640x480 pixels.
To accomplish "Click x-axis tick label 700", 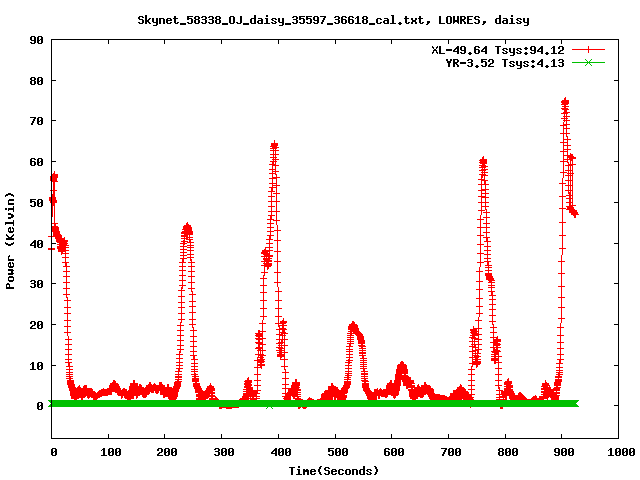I will (x=451, y=452).
